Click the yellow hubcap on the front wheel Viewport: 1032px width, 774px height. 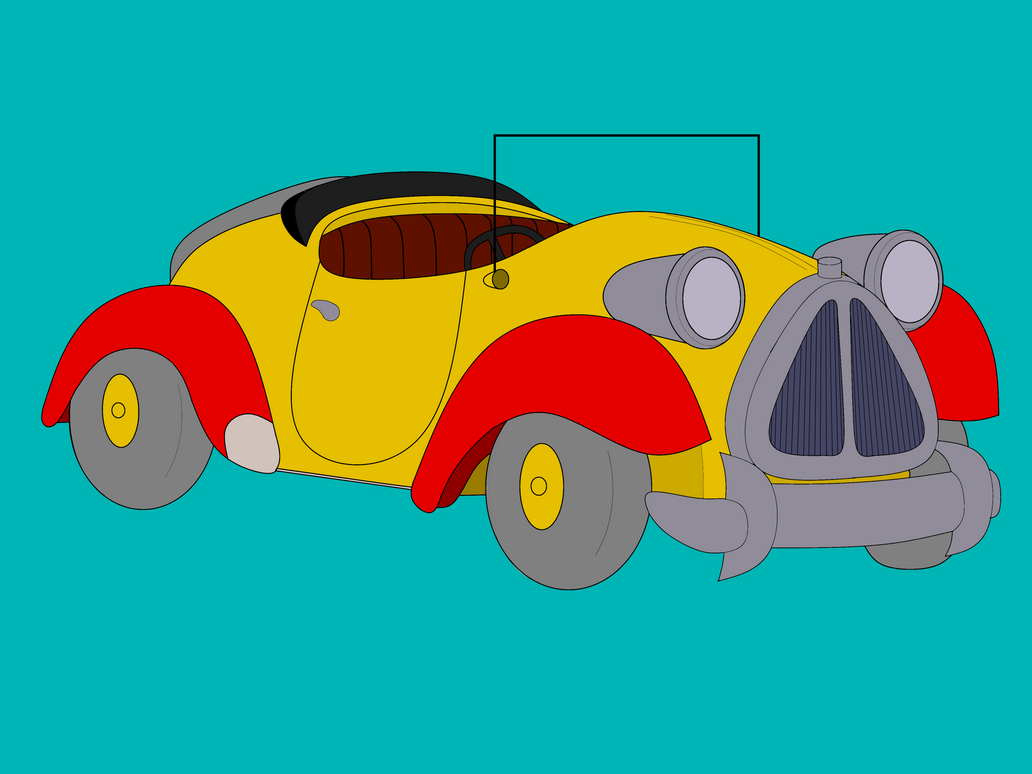542,486
